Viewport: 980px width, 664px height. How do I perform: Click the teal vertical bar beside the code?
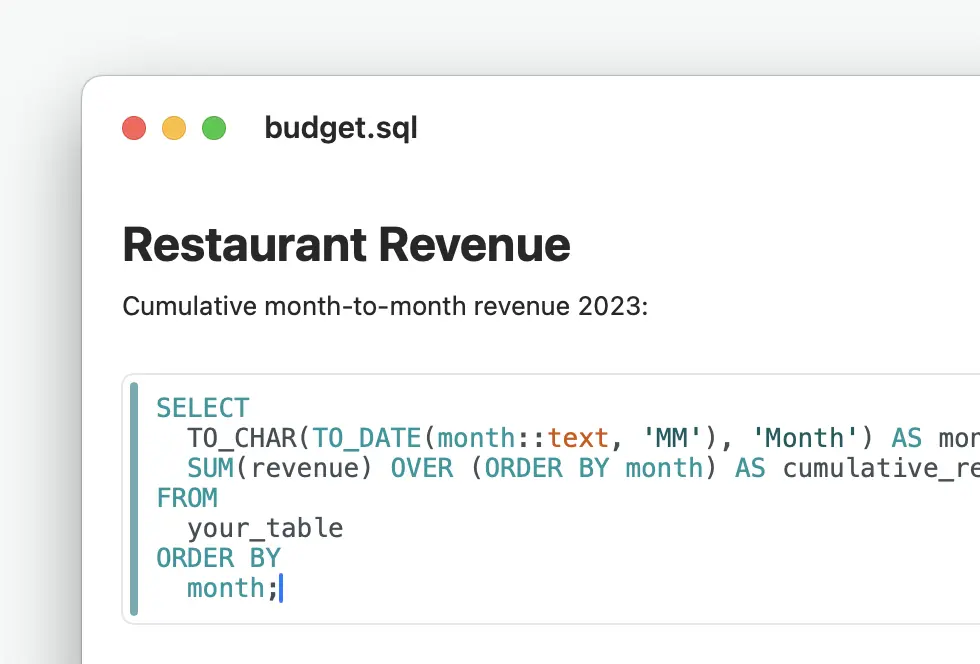tap(134, 498)
